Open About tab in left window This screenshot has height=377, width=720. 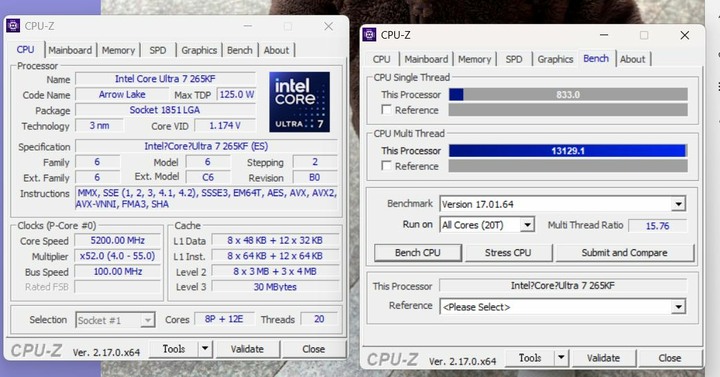tap(276, 50)
